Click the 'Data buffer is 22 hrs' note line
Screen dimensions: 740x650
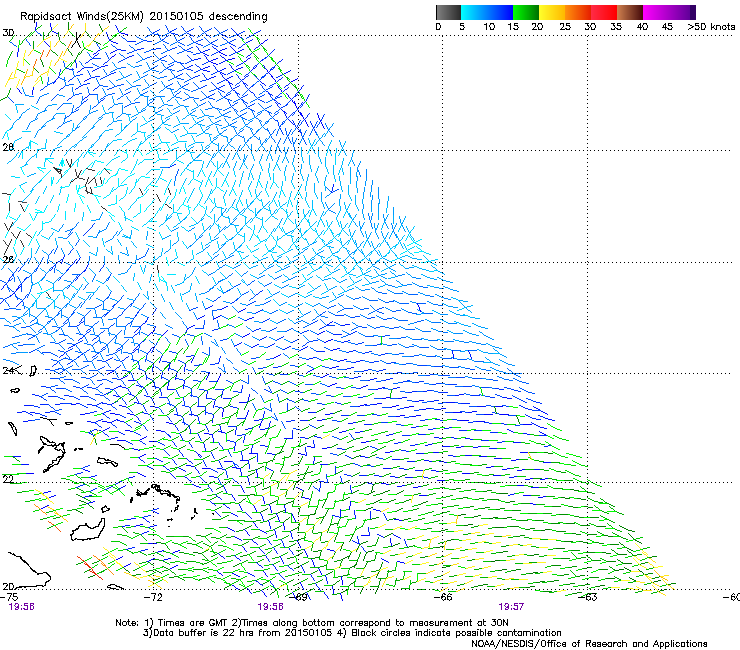pyautogui.click(x=352, y=633)
